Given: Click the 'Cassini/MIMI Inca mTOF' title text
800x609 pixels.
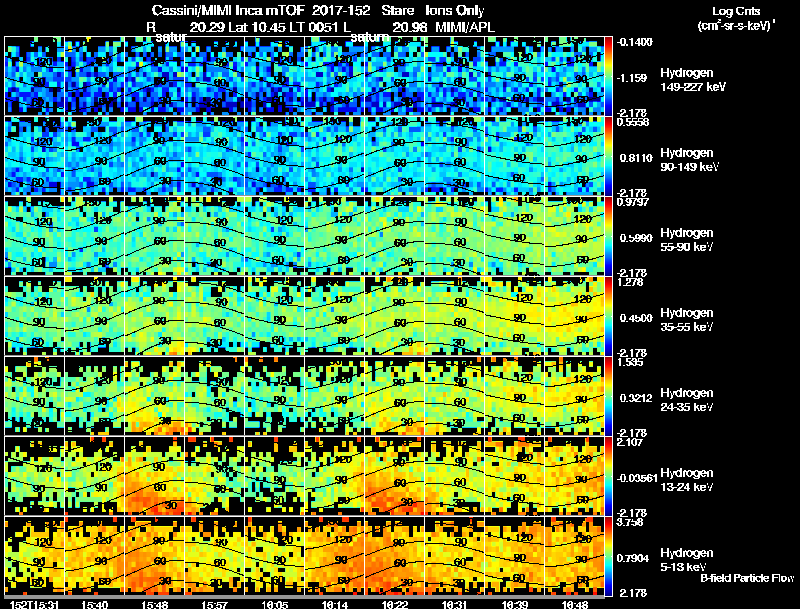Looking at the screenshot, I should [x=228, y=11].
